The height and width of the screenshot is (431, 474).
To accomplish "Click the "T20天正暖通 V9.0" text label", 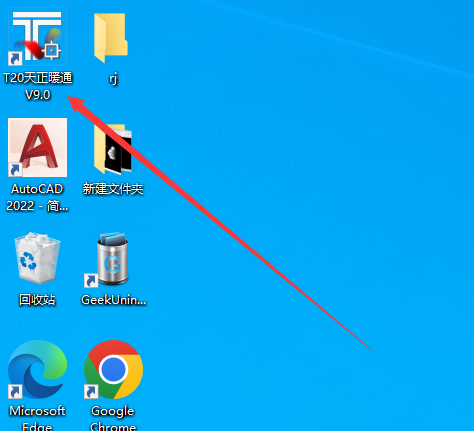I will pyautogui.click(x=38, y=86).
